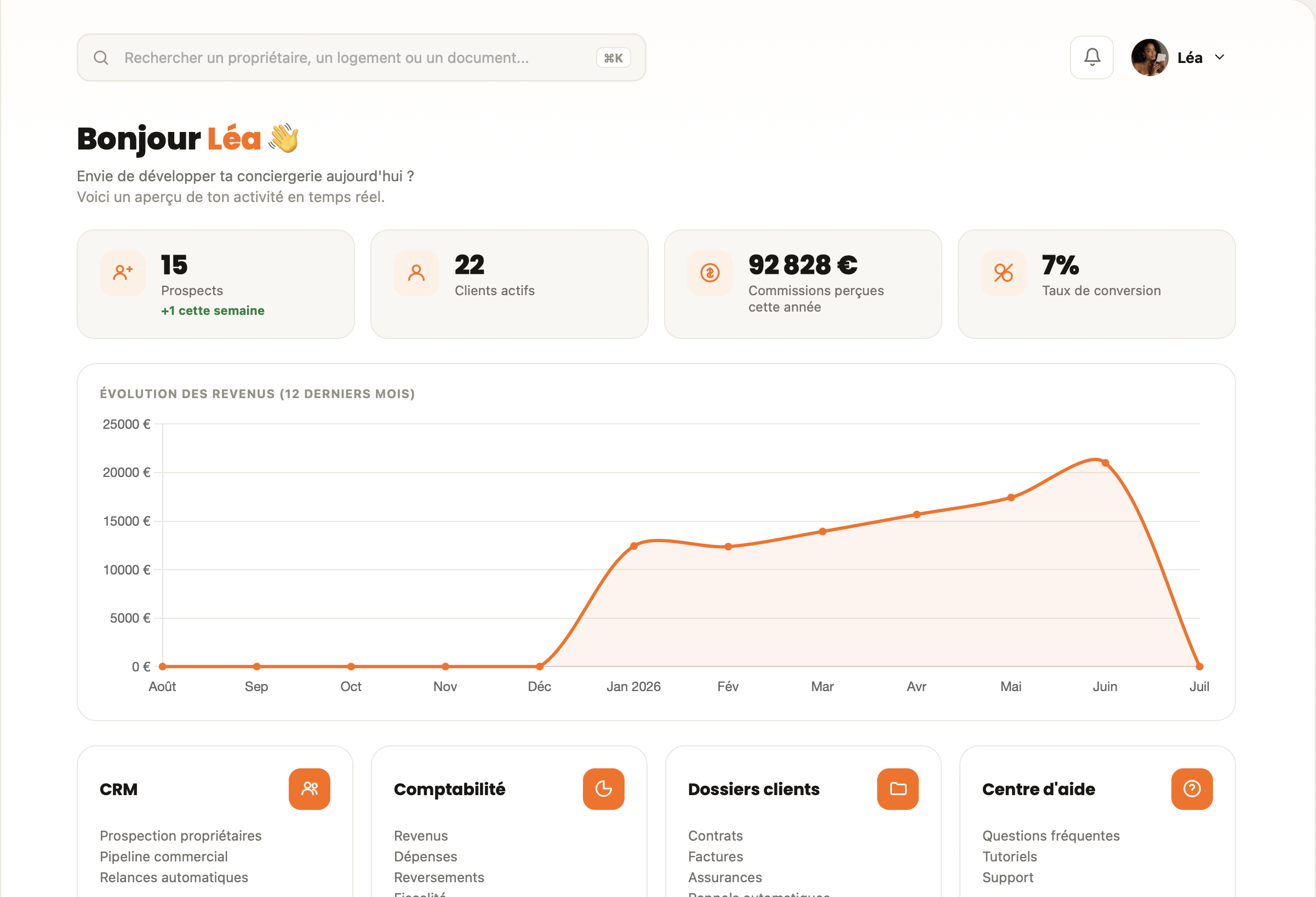The image size is (1316, 897).
Task: Open Pipeline commercial link
Action: [x=164, y=856]
